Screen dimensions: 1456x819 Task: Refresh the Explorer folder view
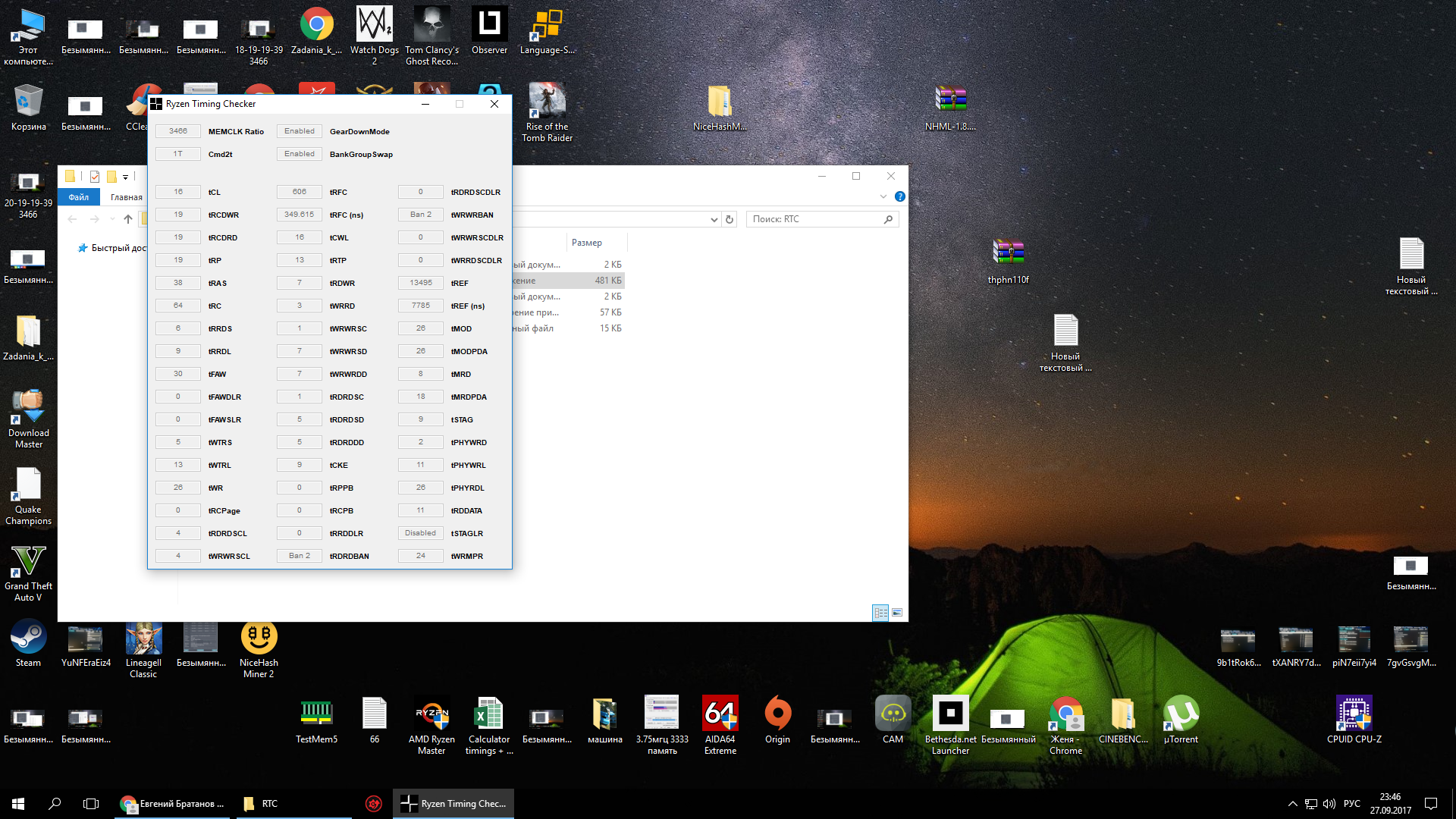pos(730,219)
